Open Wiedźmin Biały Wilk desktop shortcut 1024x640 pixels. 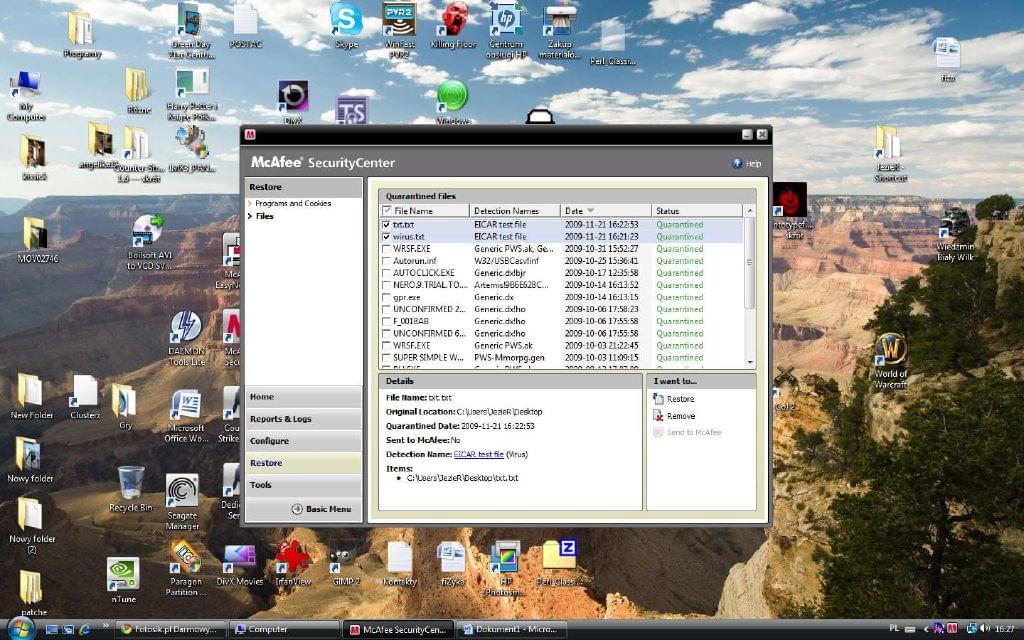tap(955, 234)
